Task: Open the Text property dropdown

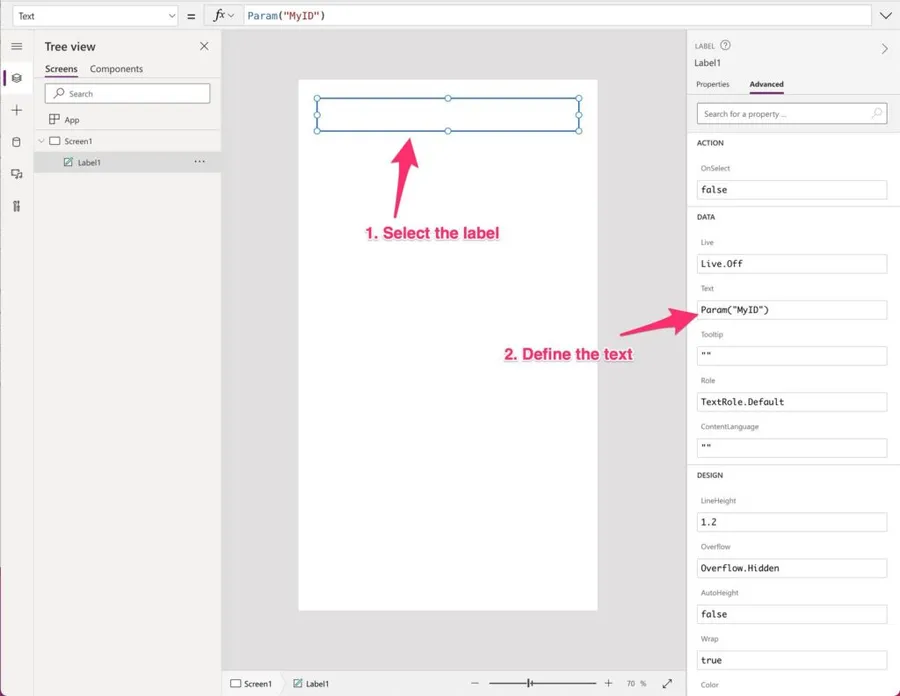Action: pos(95,16)
